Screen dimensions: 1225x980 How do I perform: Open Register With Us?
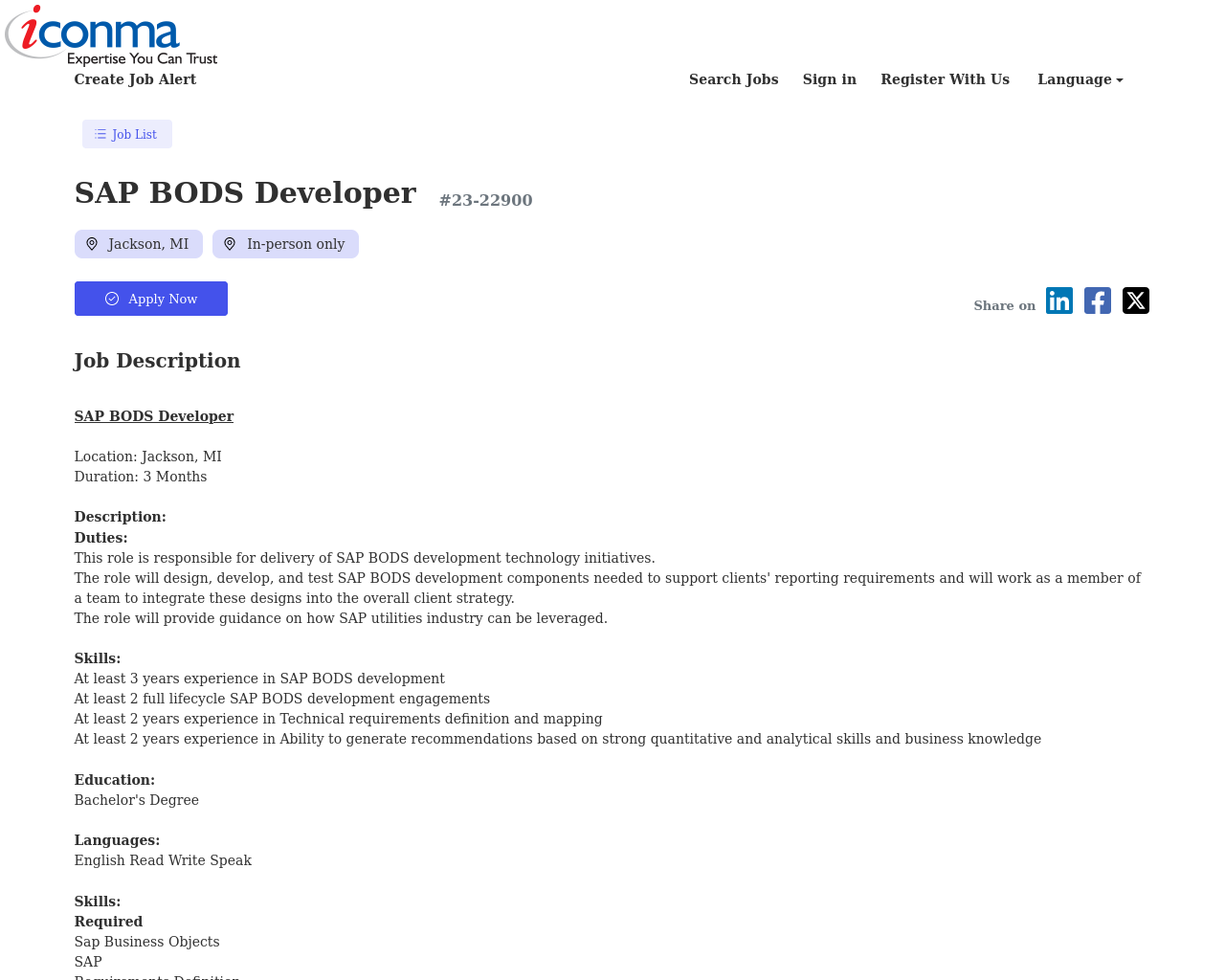[x=946, y=79]
